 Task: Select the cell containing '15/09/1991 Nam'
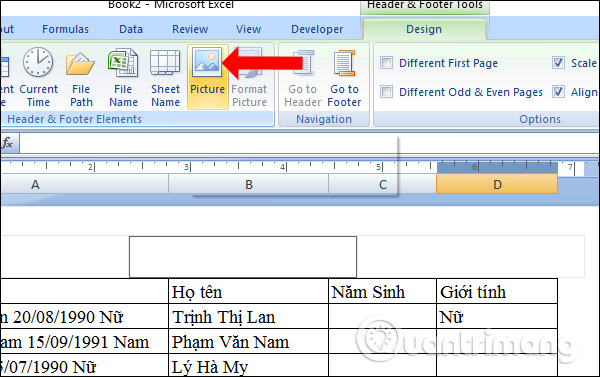click(x=85, y=341)
